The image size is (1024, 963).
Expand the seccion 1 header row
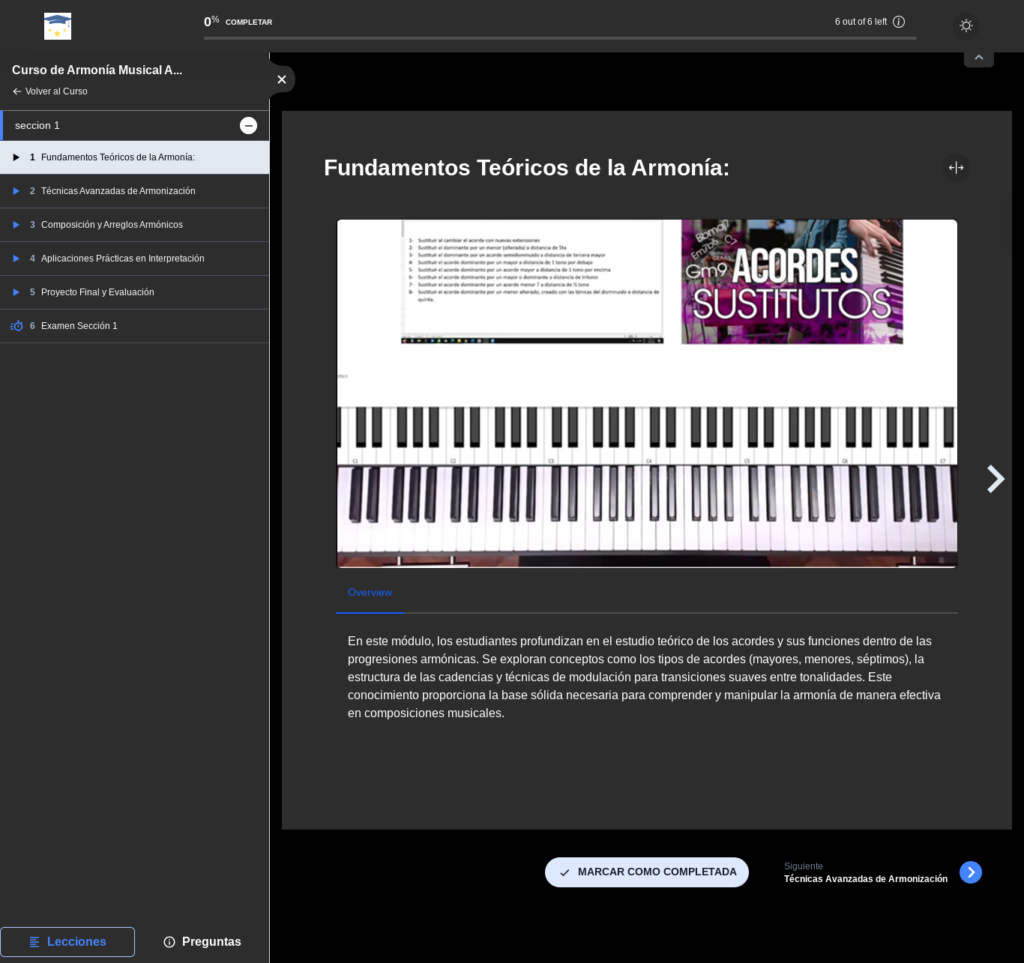pos(135,125)
